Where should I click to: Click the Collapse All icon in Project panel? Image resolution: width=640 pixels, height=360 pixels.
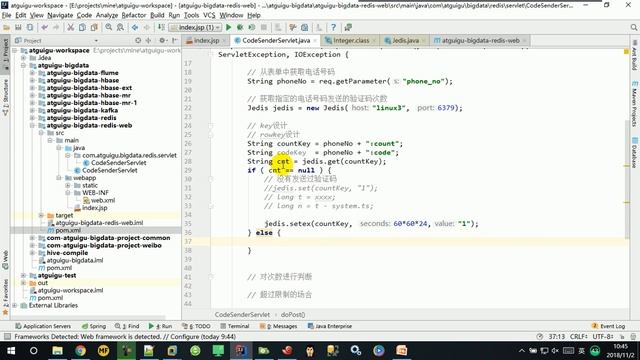tap(149, 40)
